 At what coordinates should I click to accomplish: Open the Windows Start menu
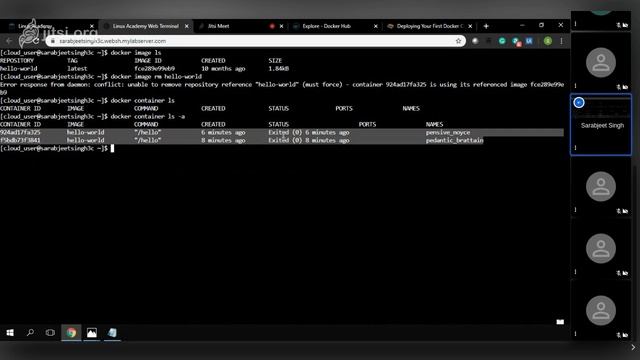click(x=10, y=333)
